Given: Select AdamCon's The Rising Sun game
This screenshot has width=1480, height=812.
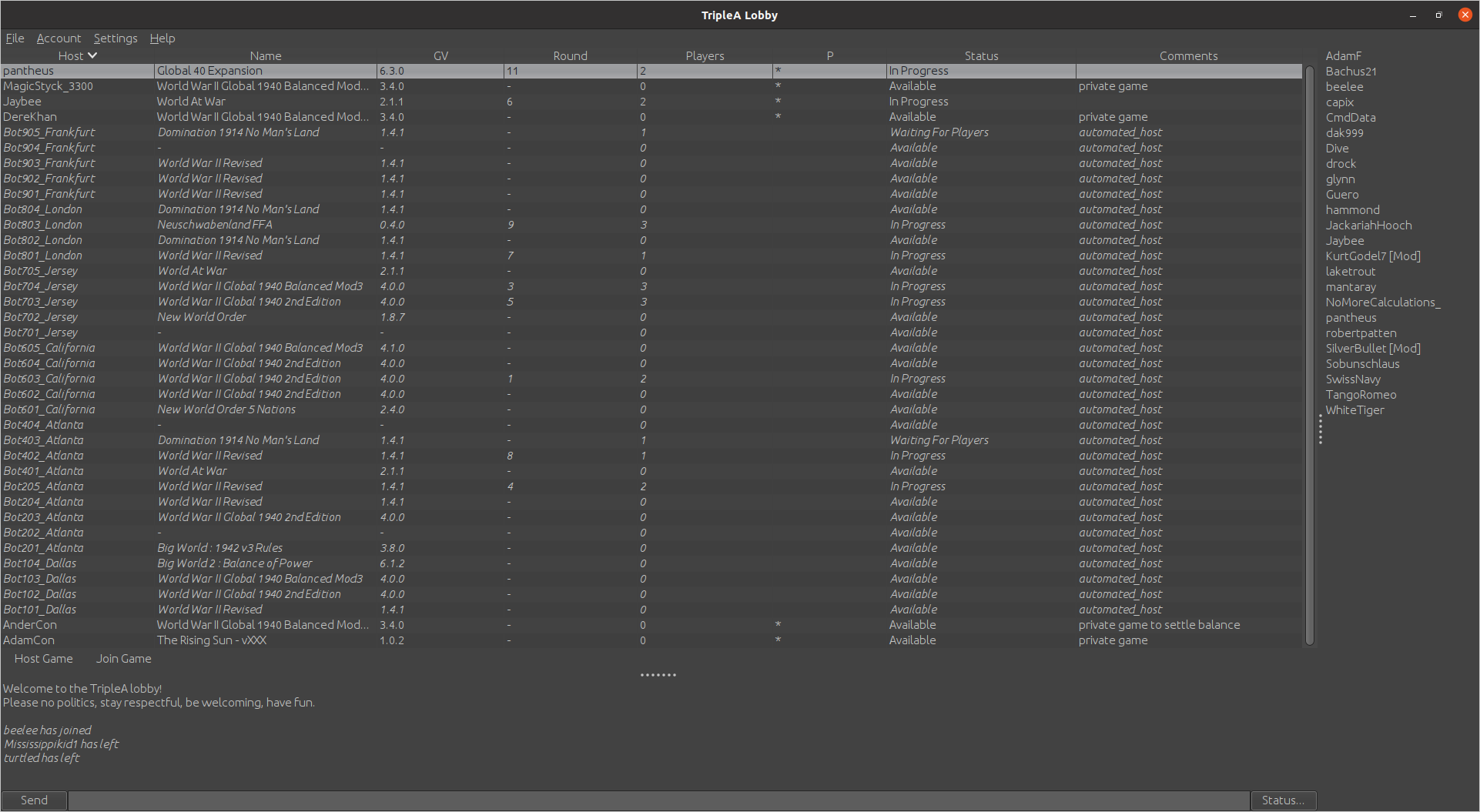Looking at the screenshot, I should pyautogui.click(x=651, y=640).
